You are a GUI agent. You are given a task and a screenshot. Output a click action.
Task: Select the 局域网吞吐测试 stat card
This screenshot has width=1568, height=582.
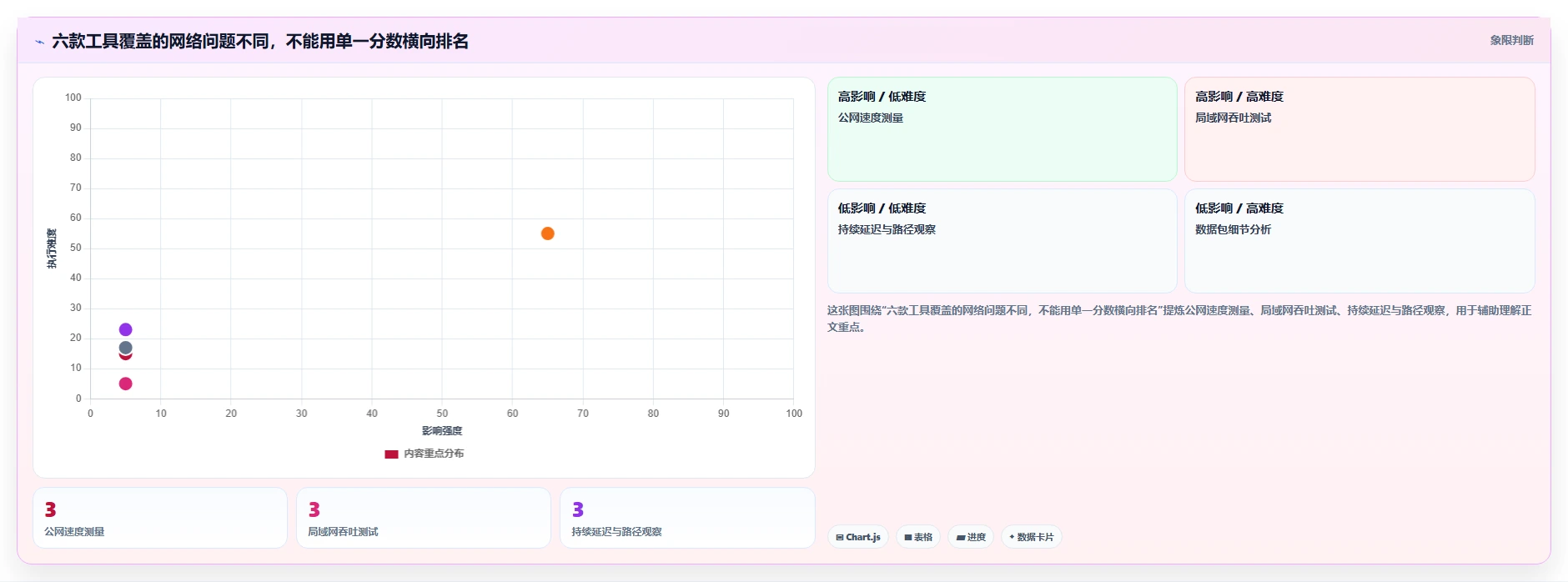[x=424, y=518]
